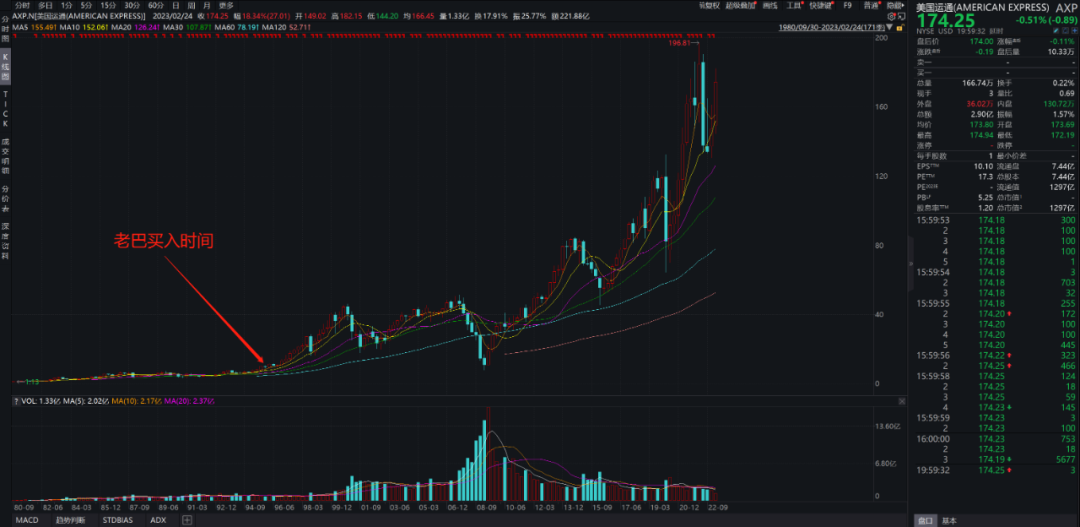This screenshot has width=1080, height=527.
Task: Pop out chart window icon
Action: point(902,16)
